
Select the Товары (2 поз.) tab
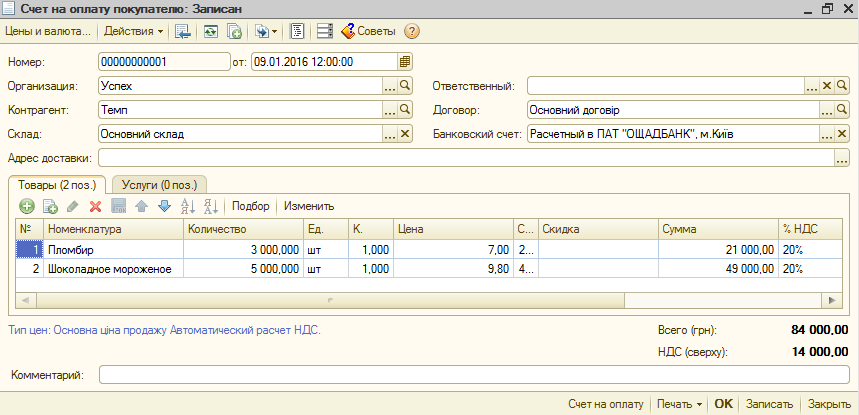(57, 184)
